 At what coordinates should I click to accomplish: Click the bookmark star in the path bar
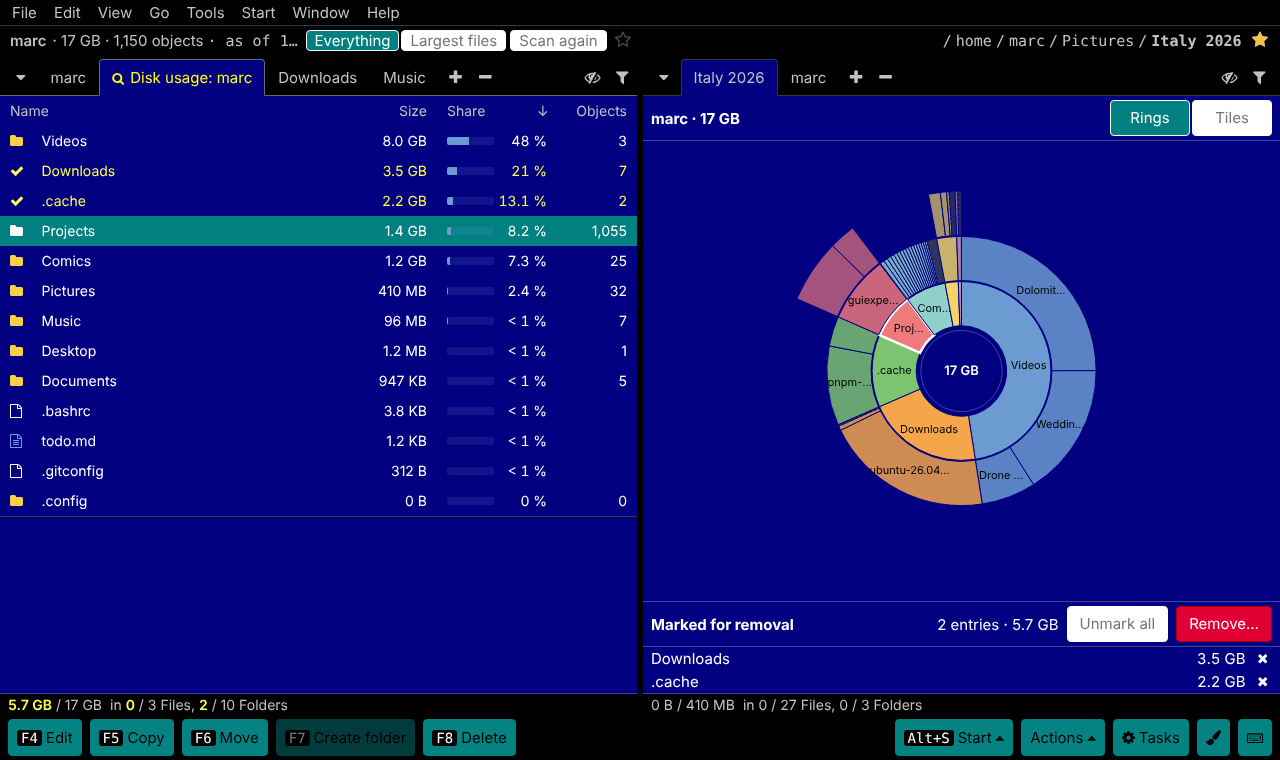[x=1260, y=41]
